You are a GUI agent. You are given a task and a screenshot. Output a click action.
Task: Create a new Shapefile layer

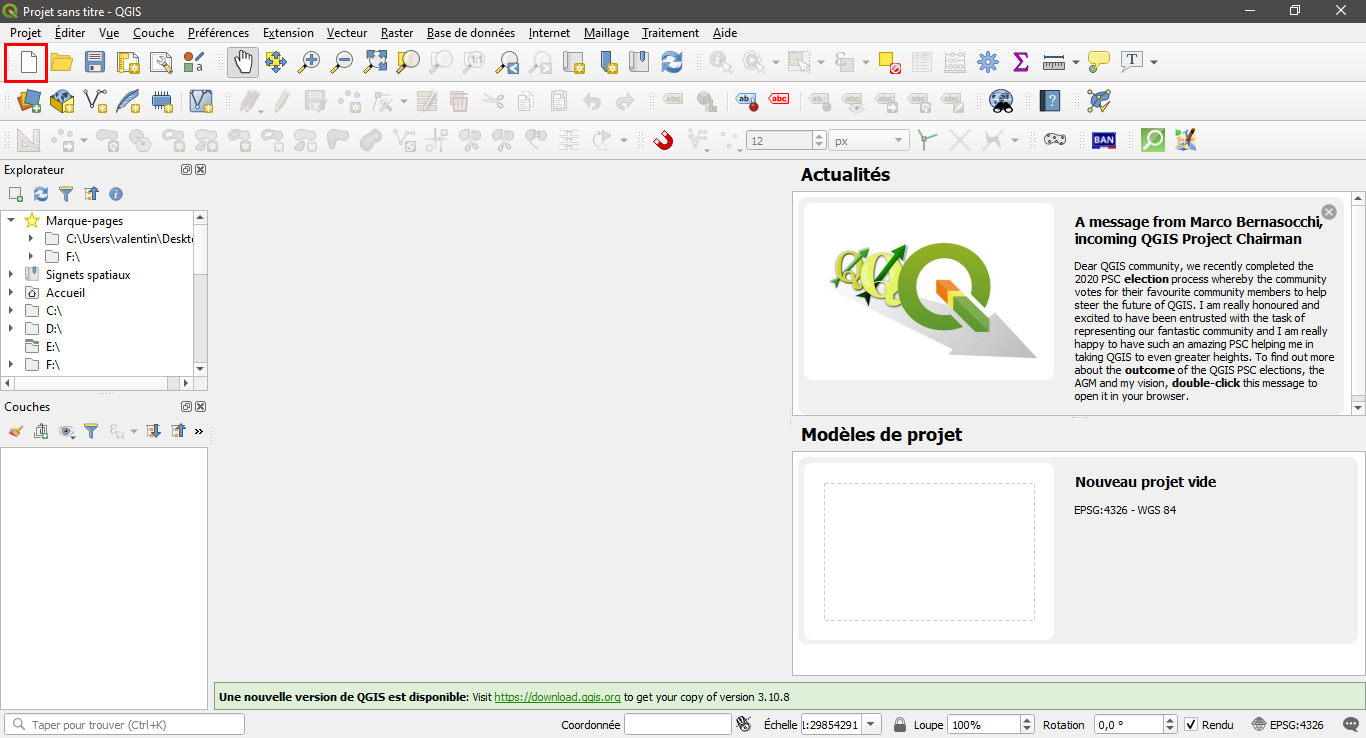click(95, 101)
